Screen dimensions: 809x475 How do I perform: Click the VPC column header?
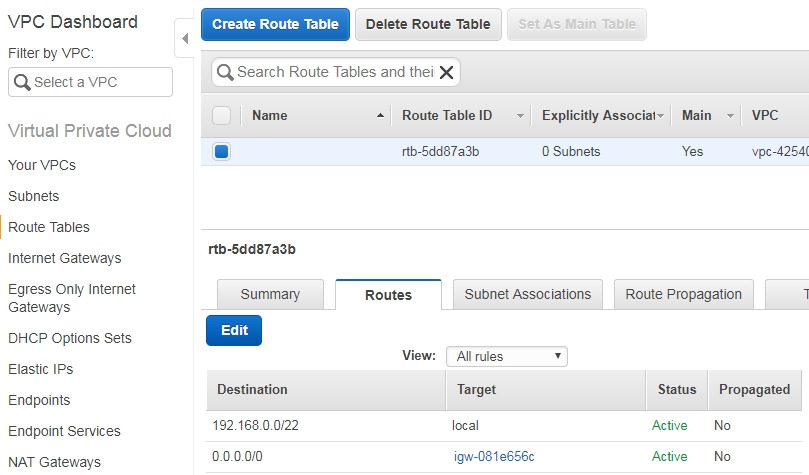(x=765, y=116)
